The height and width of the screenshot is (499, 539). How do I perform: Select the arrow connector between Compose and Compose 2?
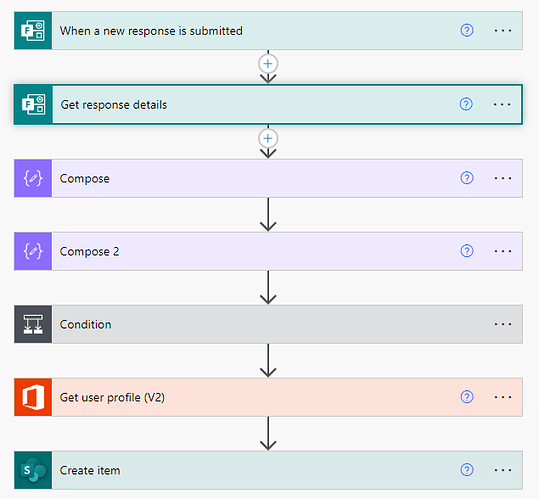[268, 214]
